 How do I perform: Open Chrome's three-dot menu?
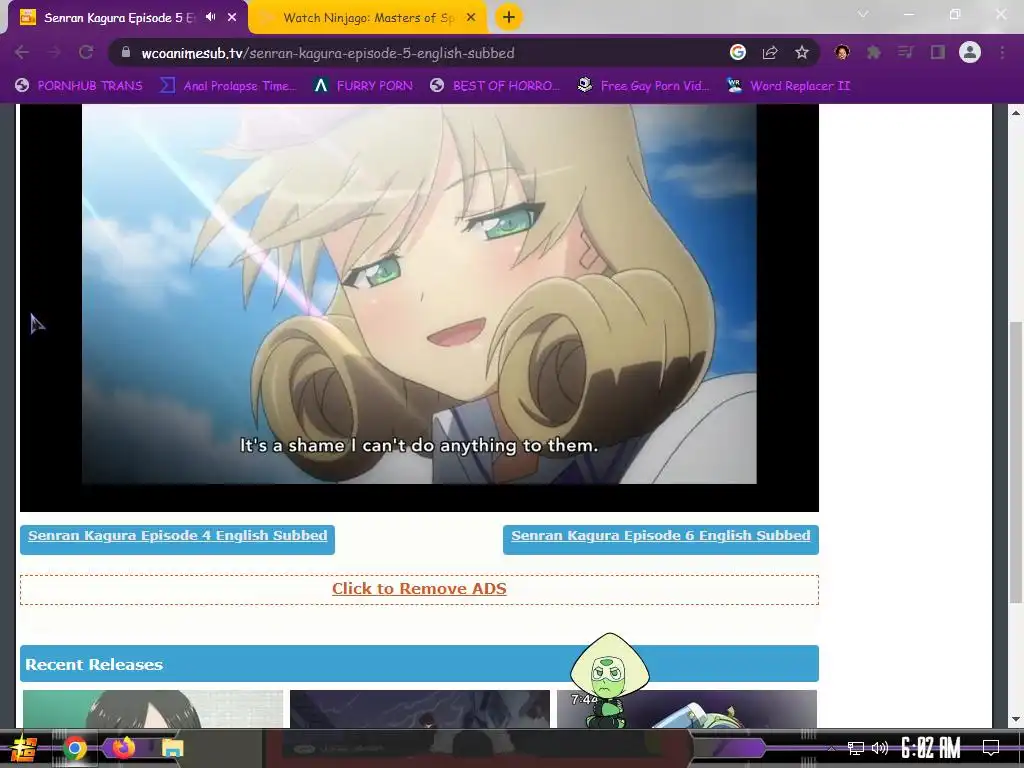coord(1002,52)
